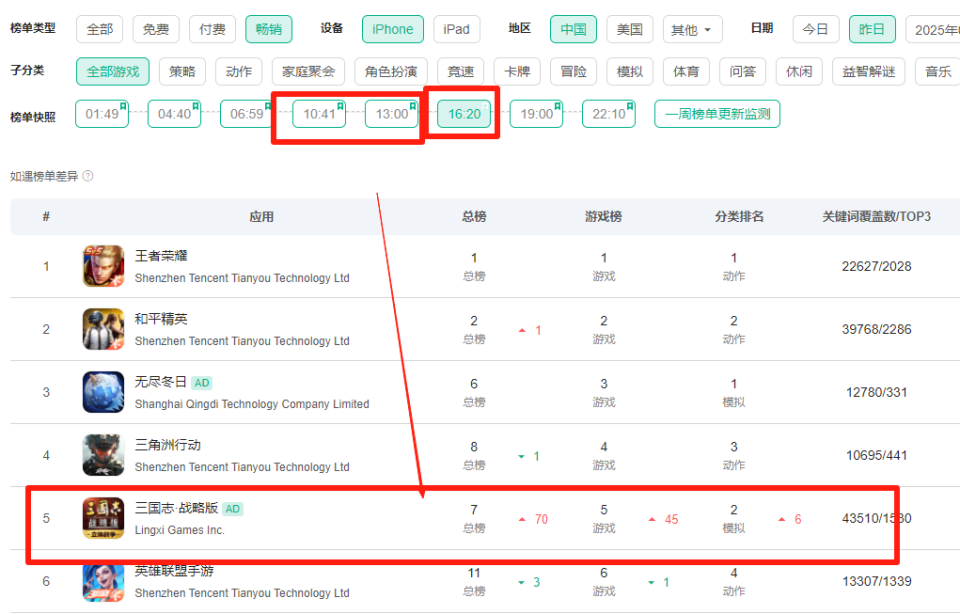Open the 10:41 chart snapshot
Viewport: 960px width, 614px height.
pyautogui.click(x=320, y=114)
